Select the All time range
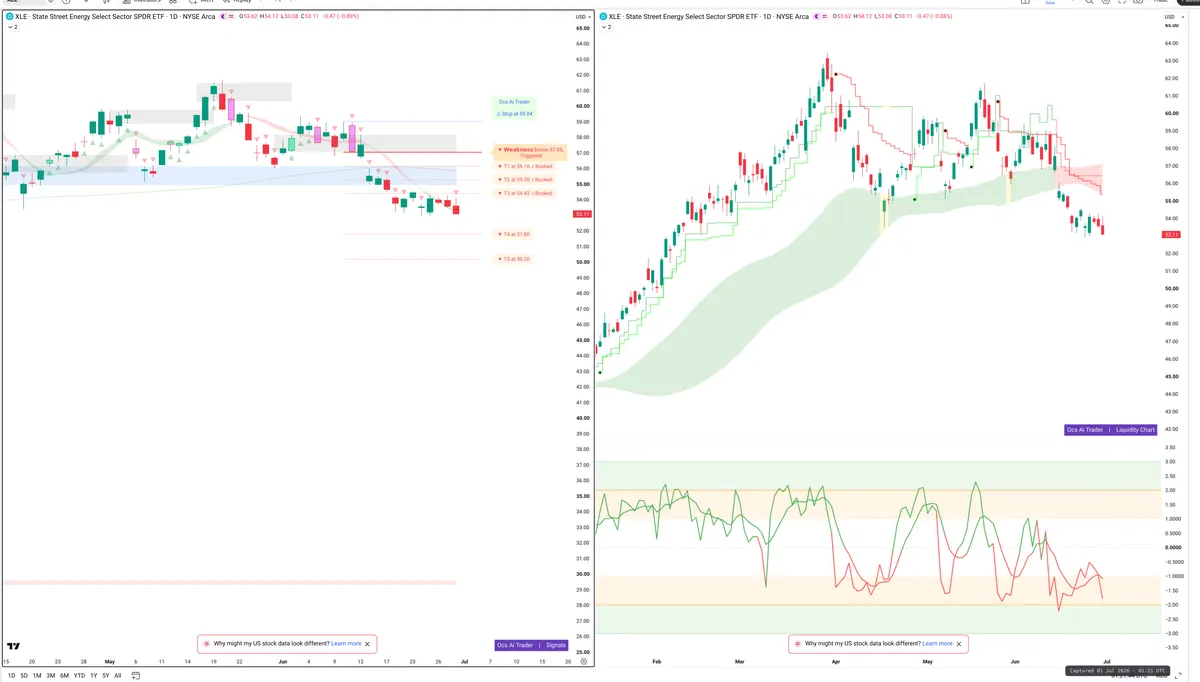 (x=118, y=675)
